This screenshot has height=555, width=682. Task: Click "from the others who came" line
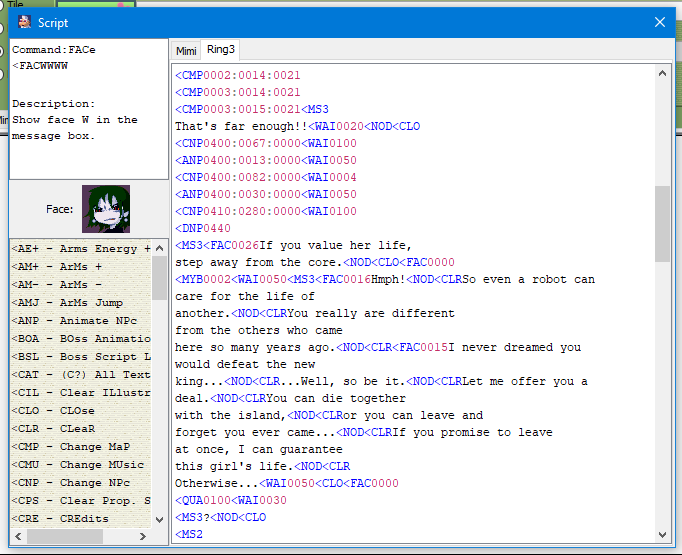tap(258, 330)
